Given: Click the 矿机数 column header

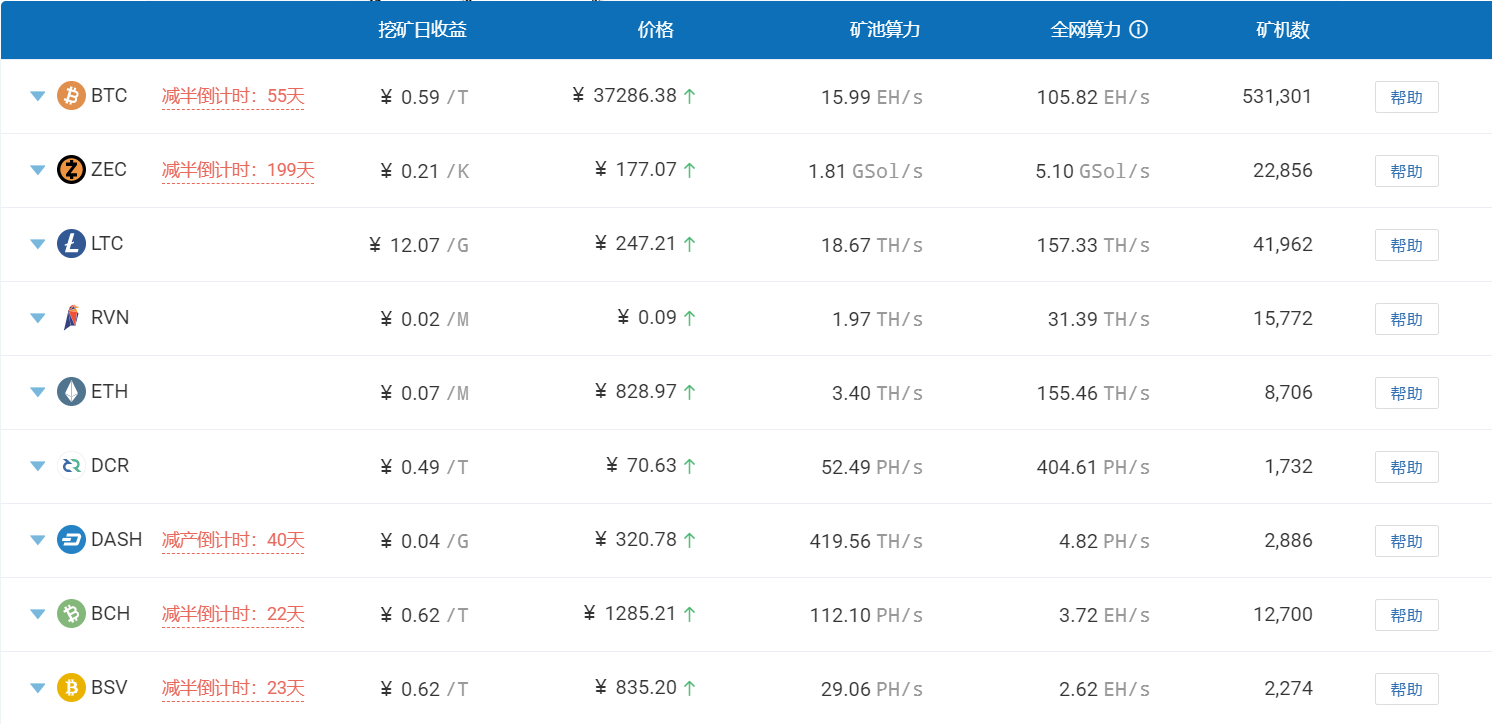Looking at the screenshot, I should (x=1283, y=30).
